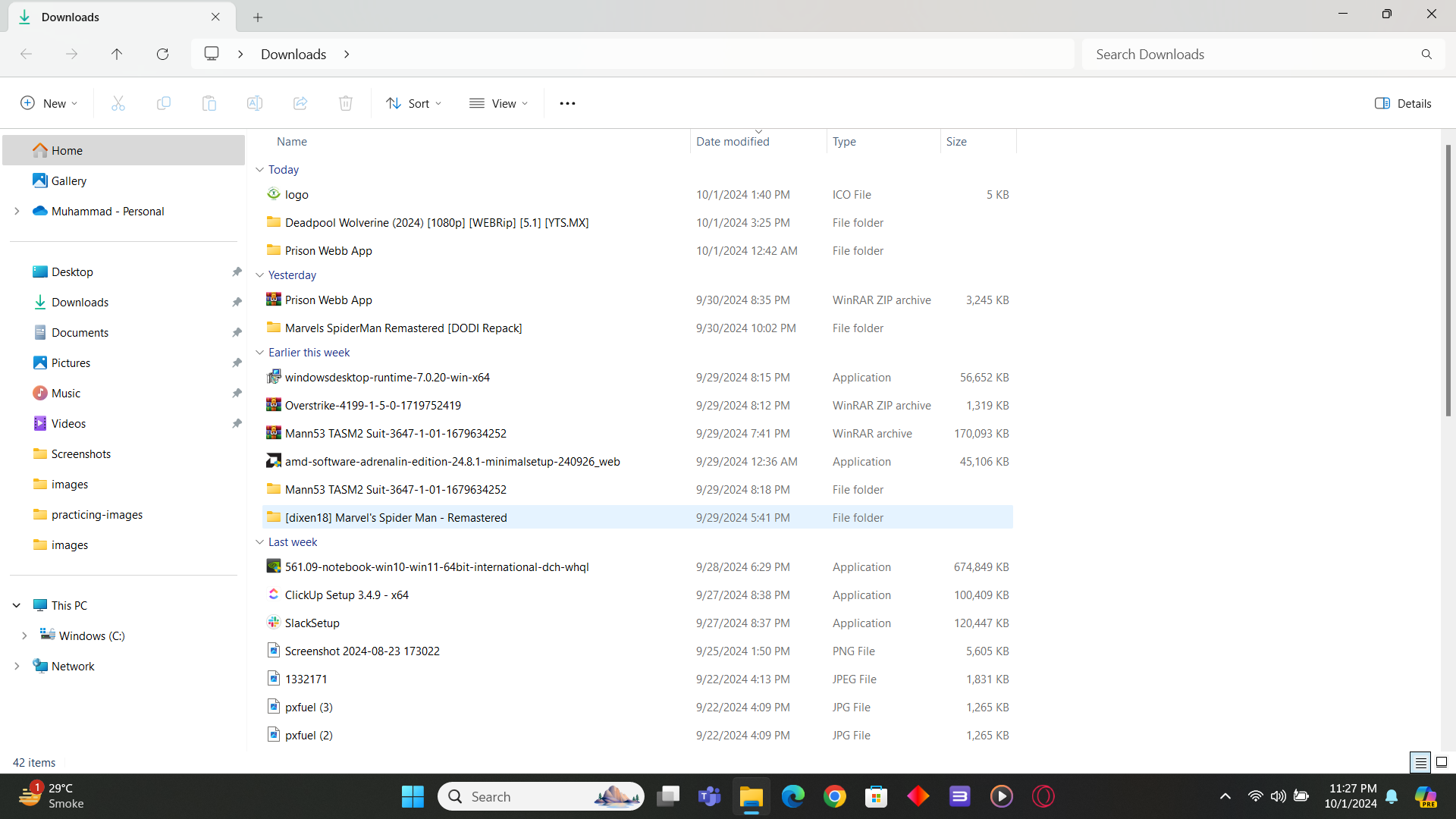
Task: Open the See more ellipsis menu
Action: click(x=567, y=104)
